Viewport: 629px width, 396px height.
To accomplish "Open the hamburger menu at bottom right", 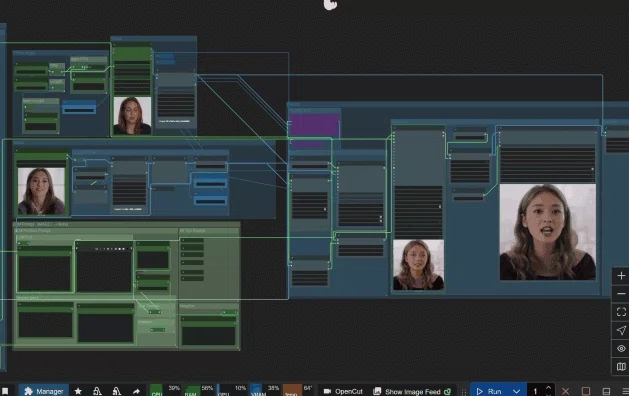I will [x=625, y=391].
